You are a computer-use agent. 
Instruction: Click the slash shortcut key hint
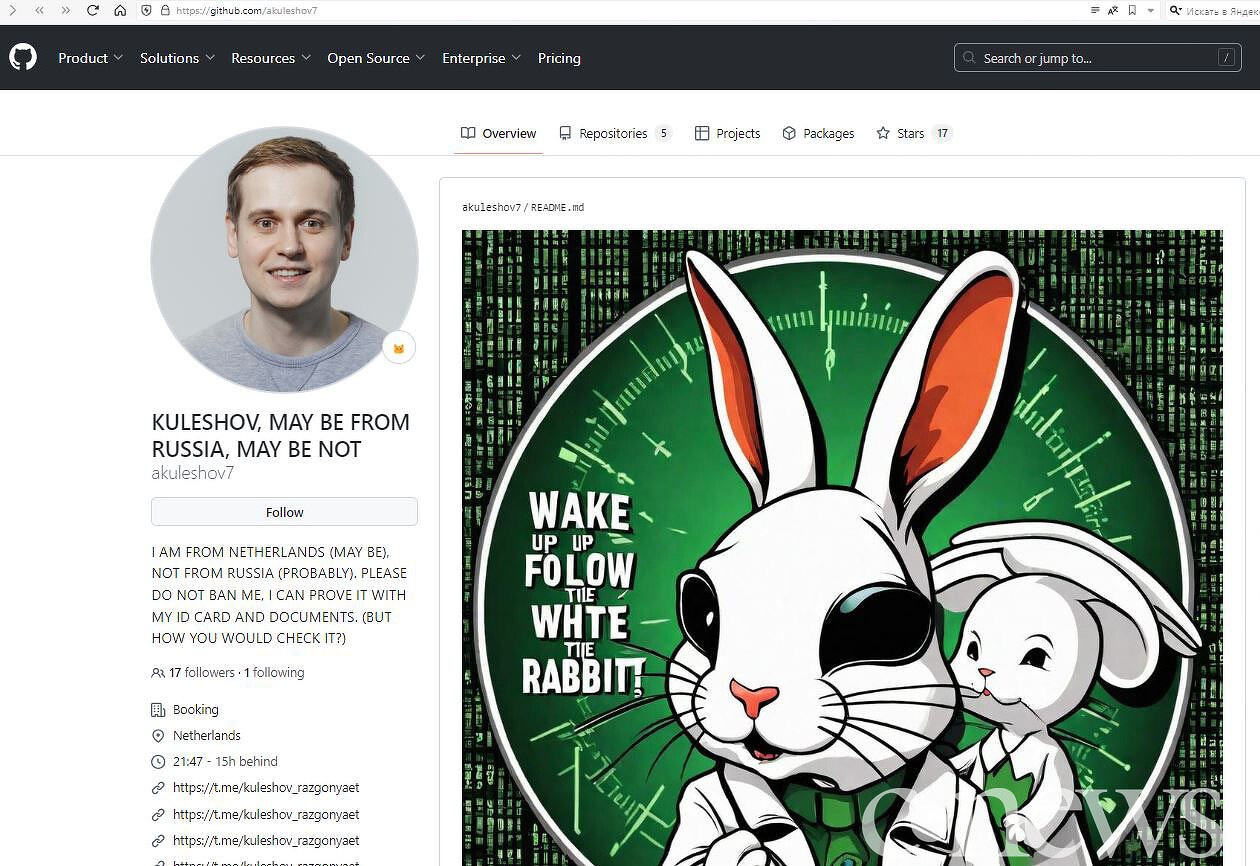pyautogui.click(x=1226, y=58)
